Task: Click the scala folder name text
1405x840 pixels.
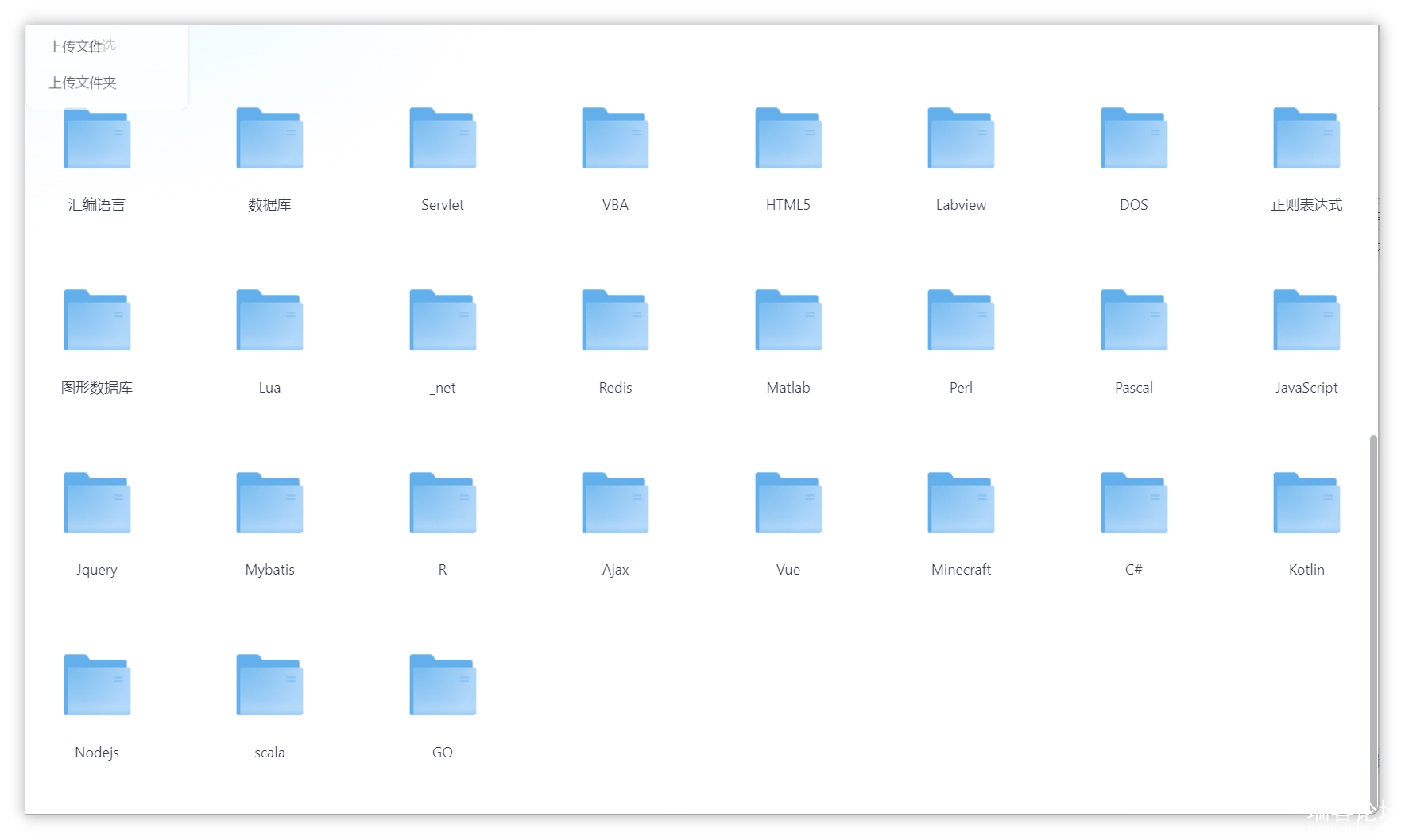Action: (269, 753)
